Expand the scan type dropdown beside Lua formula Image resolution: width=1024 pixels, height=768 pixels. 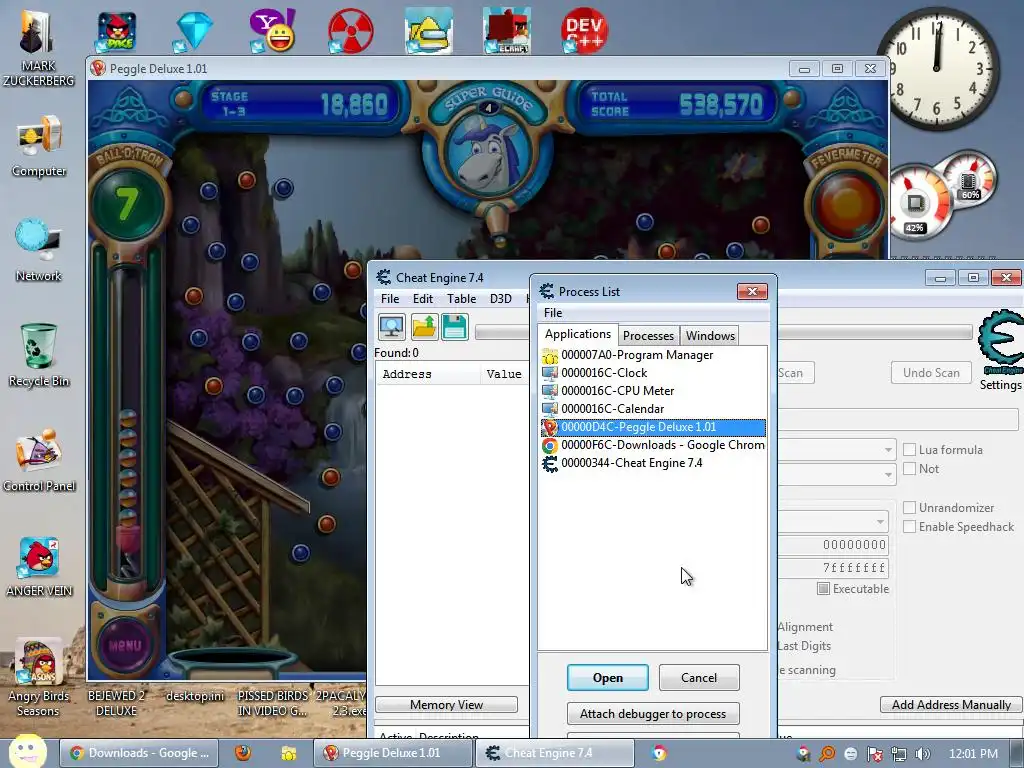[888, 450]
